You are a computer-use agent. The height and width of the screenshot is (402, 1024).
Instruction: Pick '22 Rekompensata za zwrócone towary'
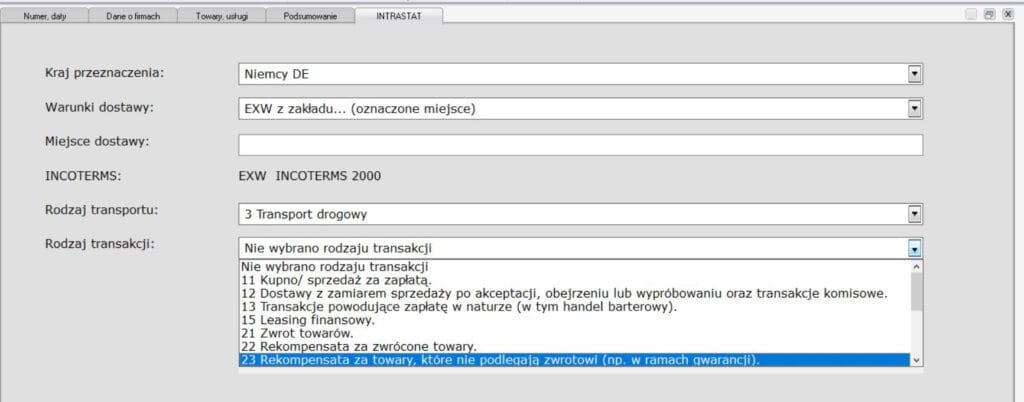[x=574, y=347]
